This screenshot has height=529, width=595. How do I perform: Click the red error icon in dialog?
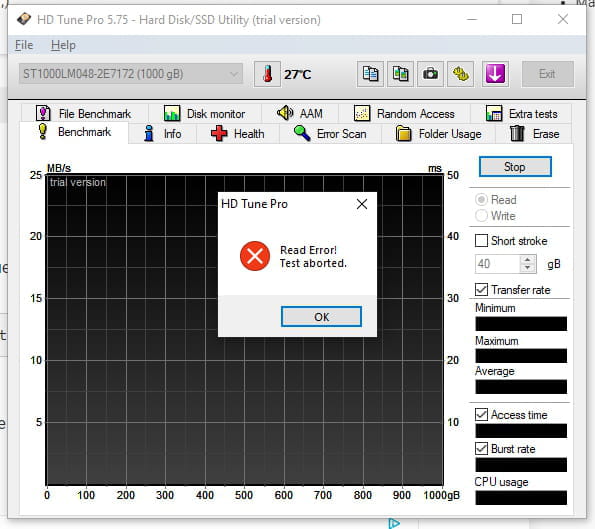(255, 256)
